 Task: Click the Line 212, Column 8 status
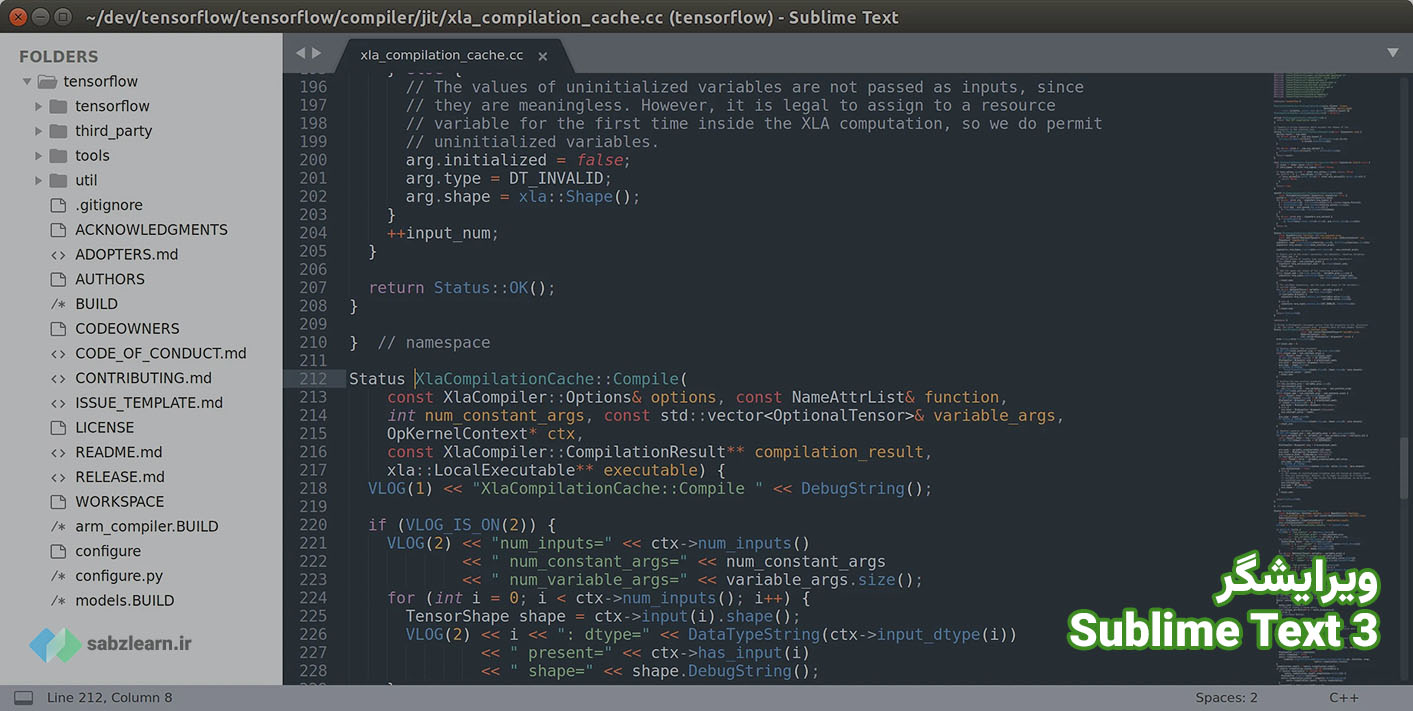tap(109, 698)
